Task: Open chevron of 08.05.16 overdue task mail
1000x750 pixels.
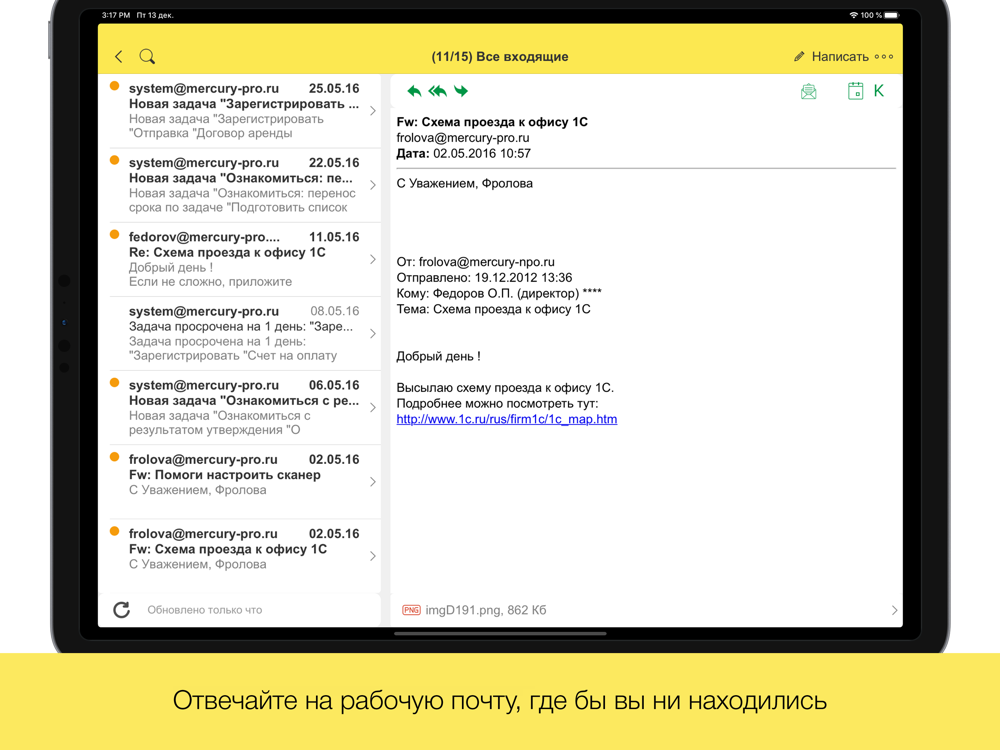Action: pyautogui.click(x=372, y=334)
